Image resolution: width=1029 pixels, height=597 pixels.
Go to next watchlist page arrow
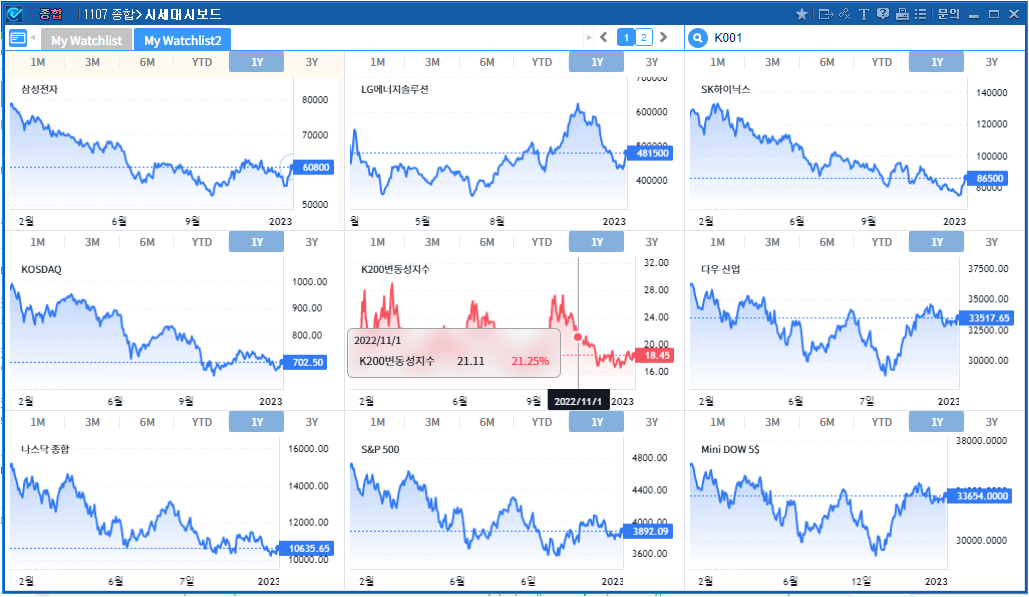(663, 38)
